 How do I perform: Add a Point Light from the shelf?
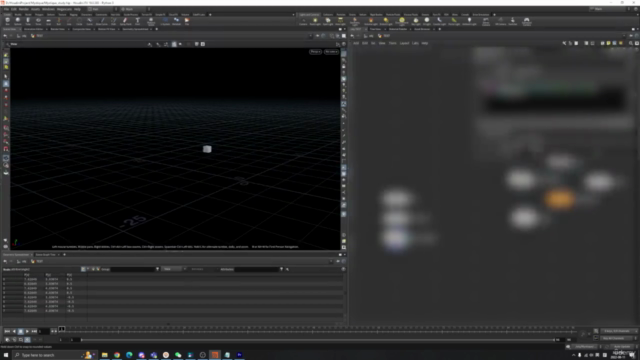click(x=315, y=21)
